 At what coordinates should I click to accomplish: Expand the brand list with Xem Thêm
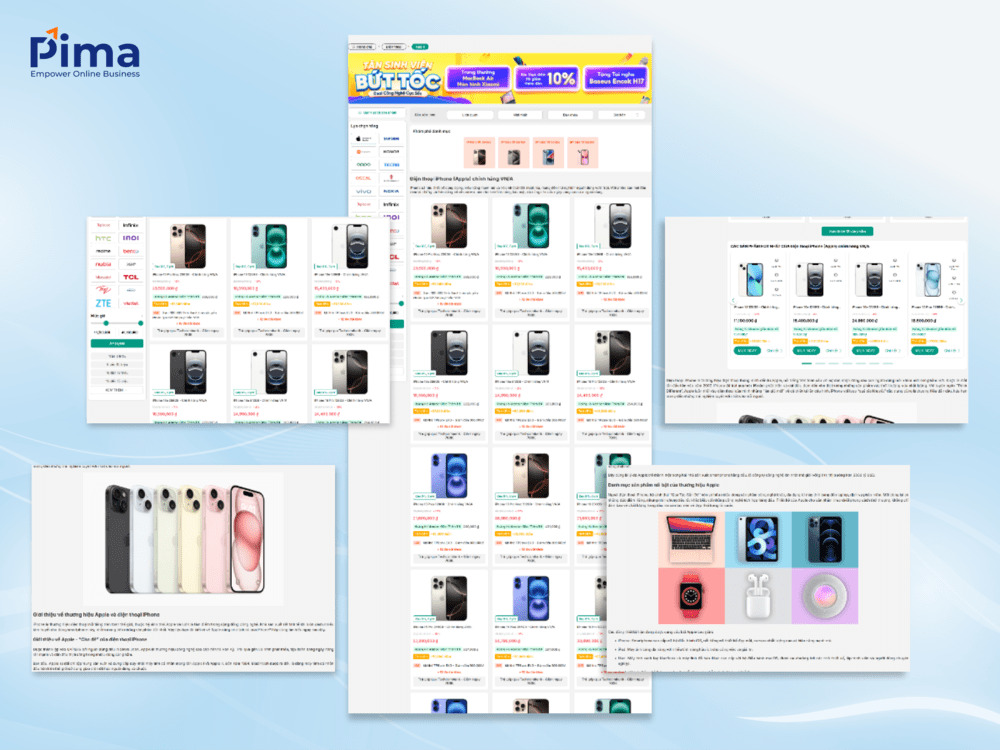pos(115,388)
